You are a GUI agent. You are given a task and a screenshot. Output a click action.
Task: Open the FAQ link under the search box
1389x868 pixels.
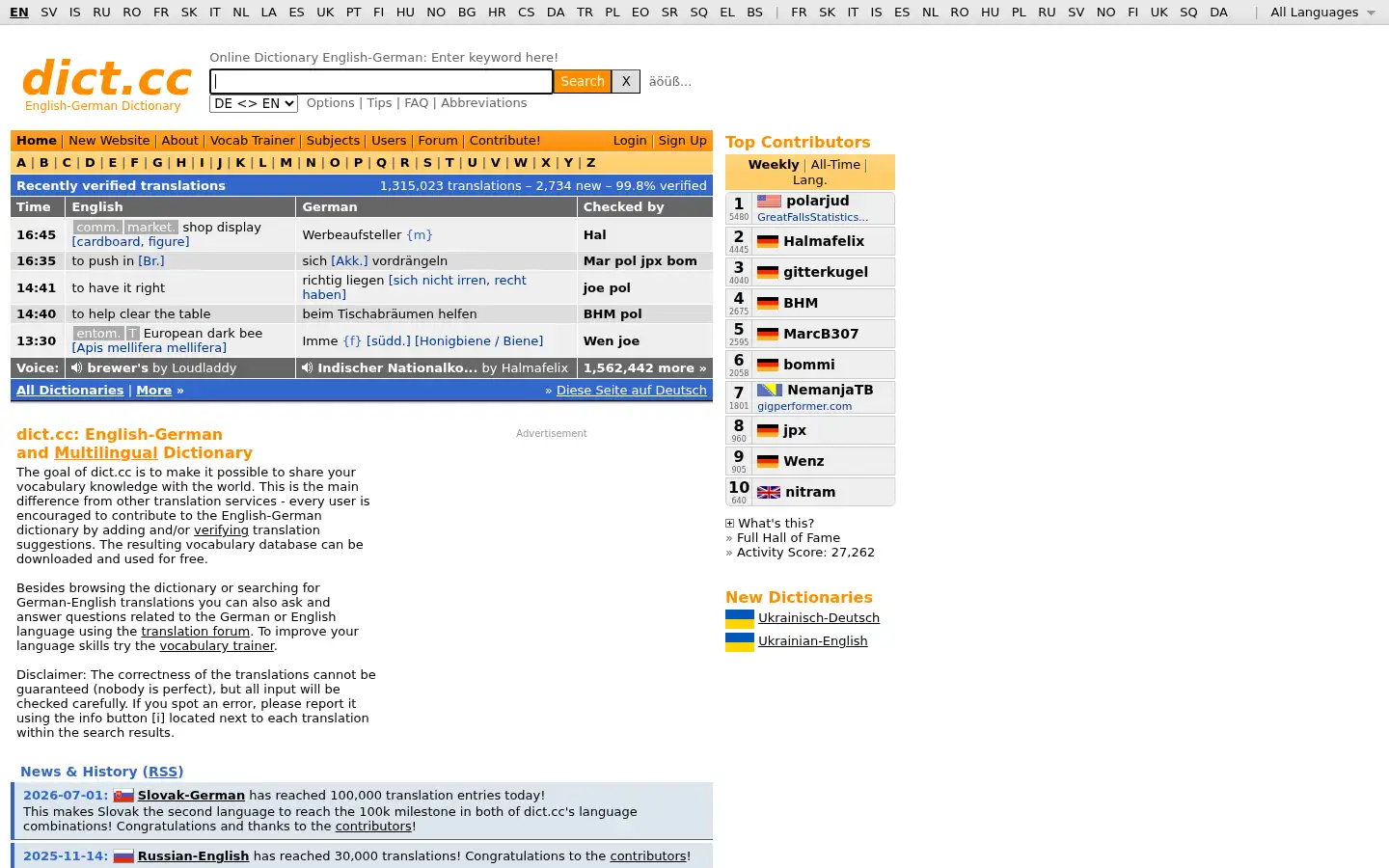[x=417, y=103]
